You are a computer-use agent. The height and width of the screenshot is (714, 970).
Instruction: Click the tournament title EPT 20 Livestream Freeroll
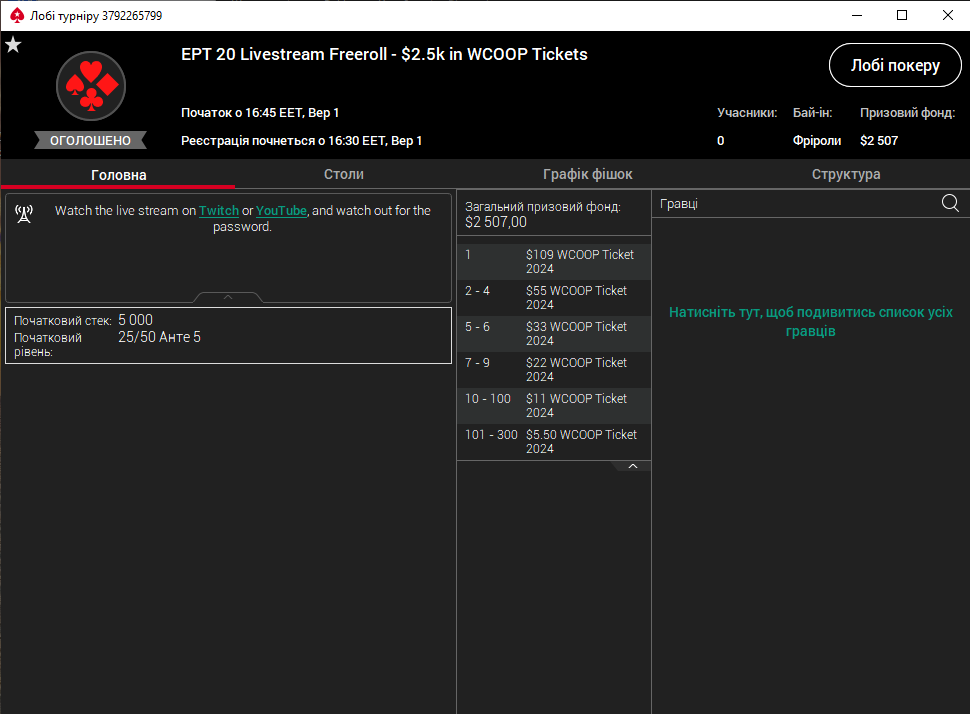(384, 54)
